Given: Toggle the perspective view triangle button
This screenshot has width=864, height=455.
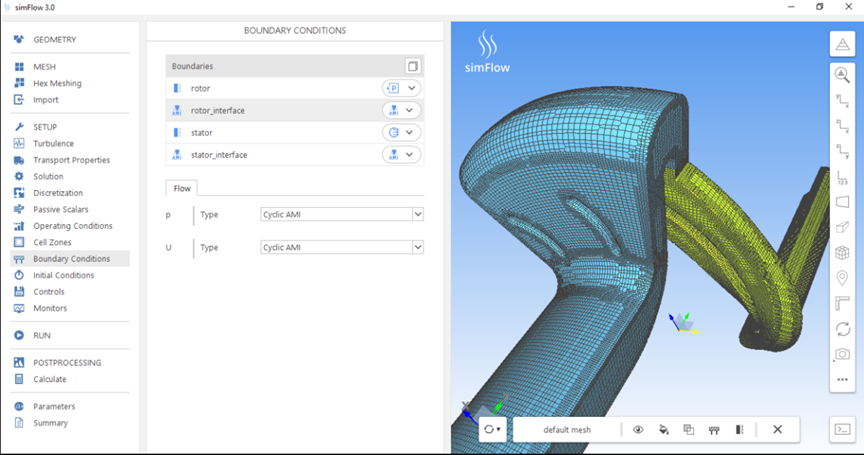Looking at the screenshot, I should pyautogui.click(x=842, y=43).
